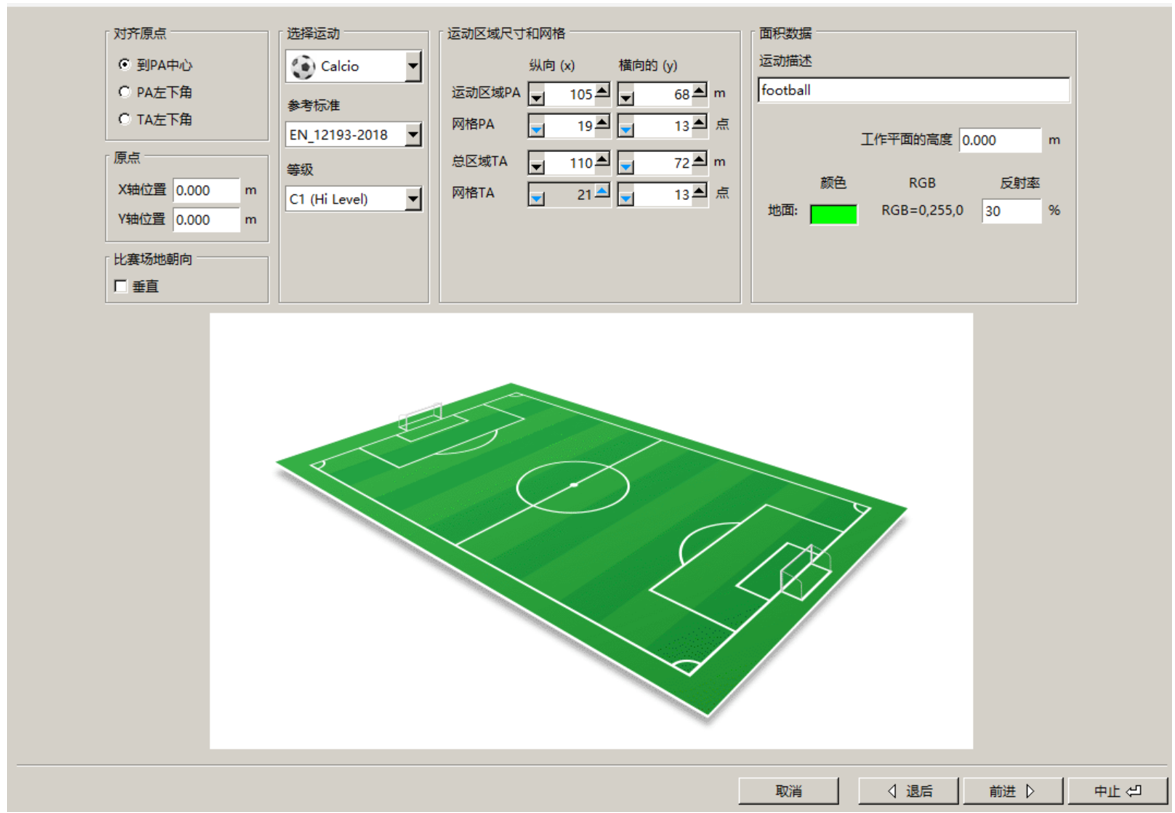This screenshot has height=813, width=1175.
Task: Select the 到PA中心 radio button
Action: tap(124, 65)
